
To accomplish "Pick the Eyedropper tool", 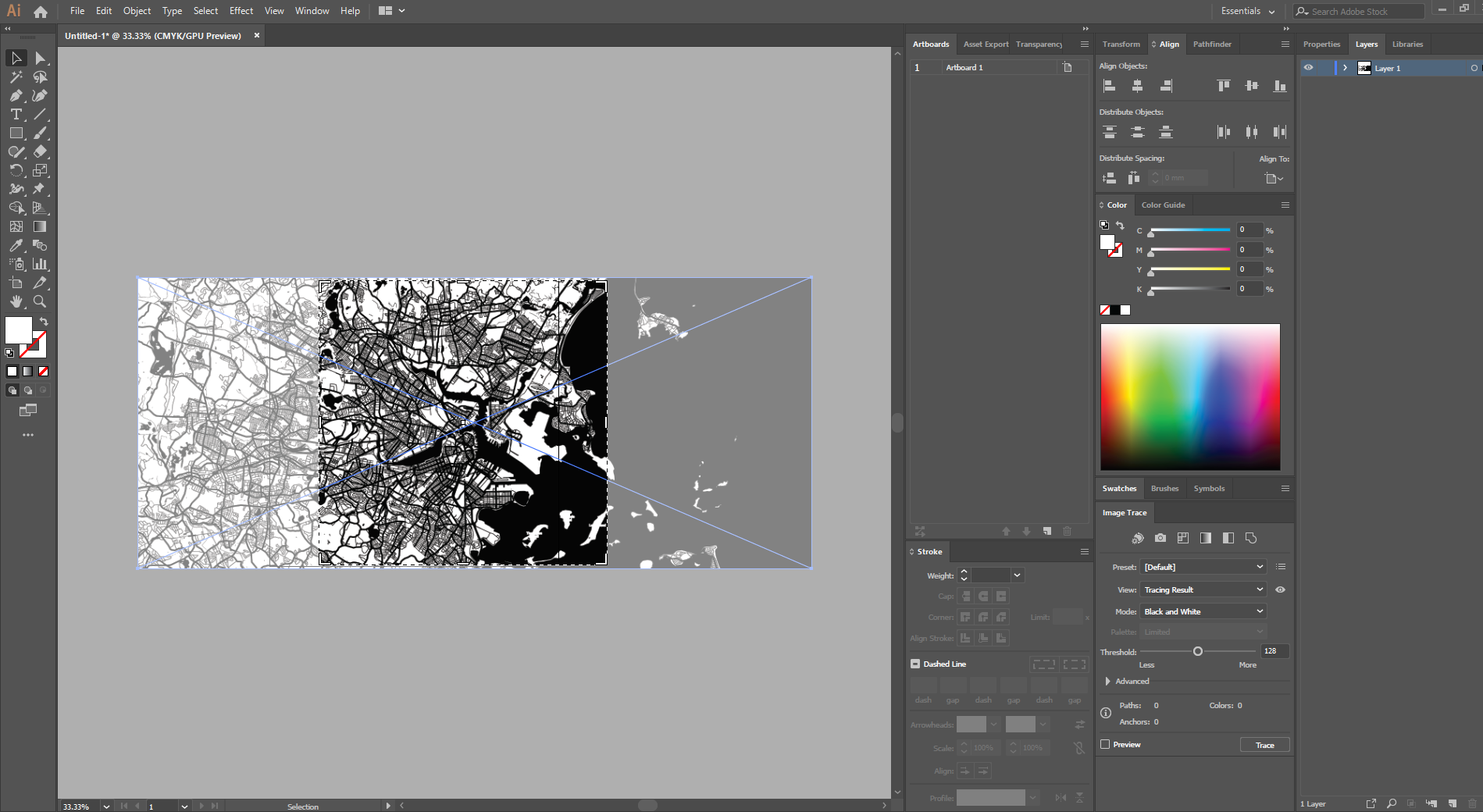I will pos(15,244).
